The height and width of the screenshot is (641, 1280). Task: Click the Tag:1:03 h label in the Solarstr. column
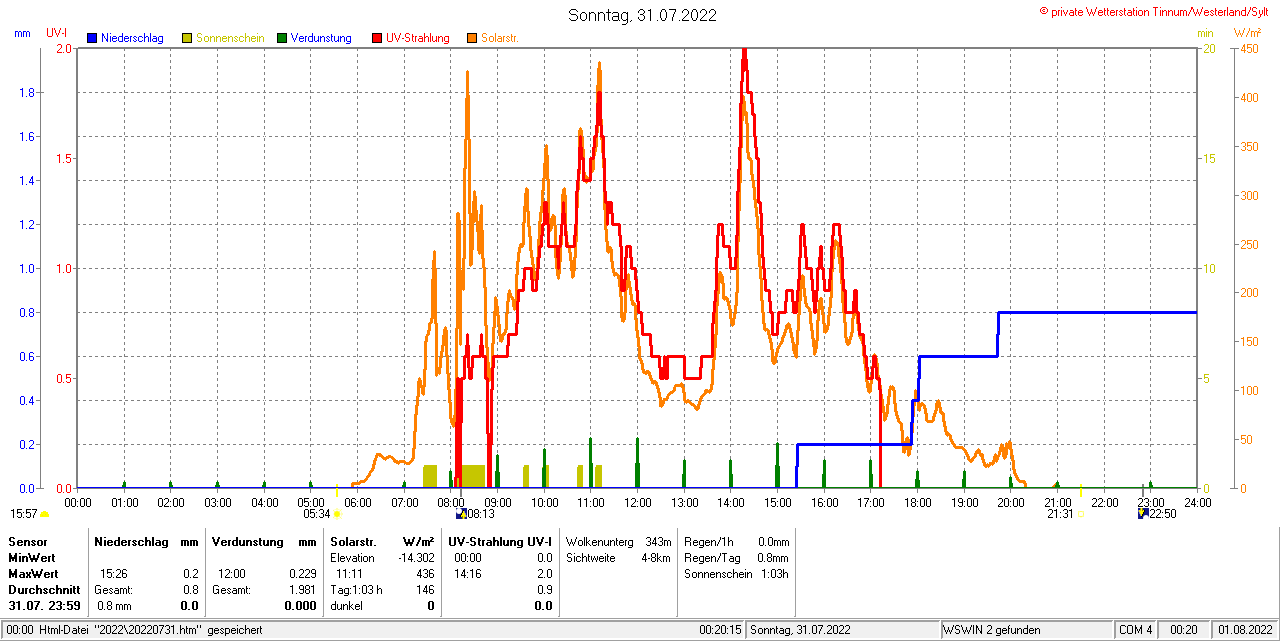[356, 590]
